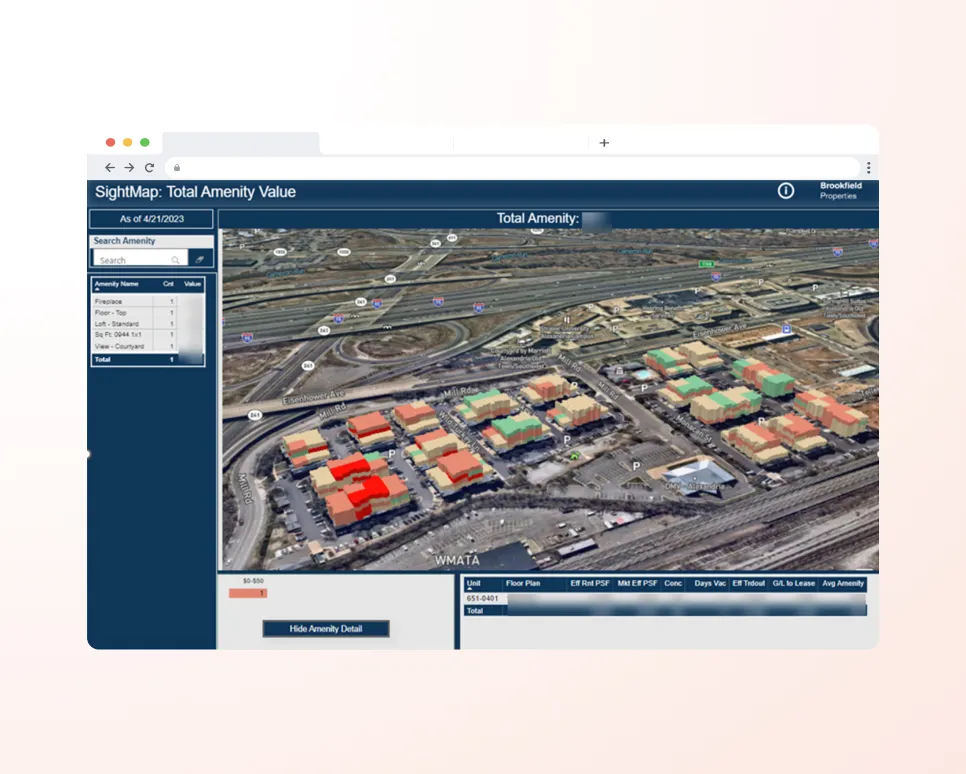Click the Total row in amenity table
966x774 pixels.
[x=148, y=359]
